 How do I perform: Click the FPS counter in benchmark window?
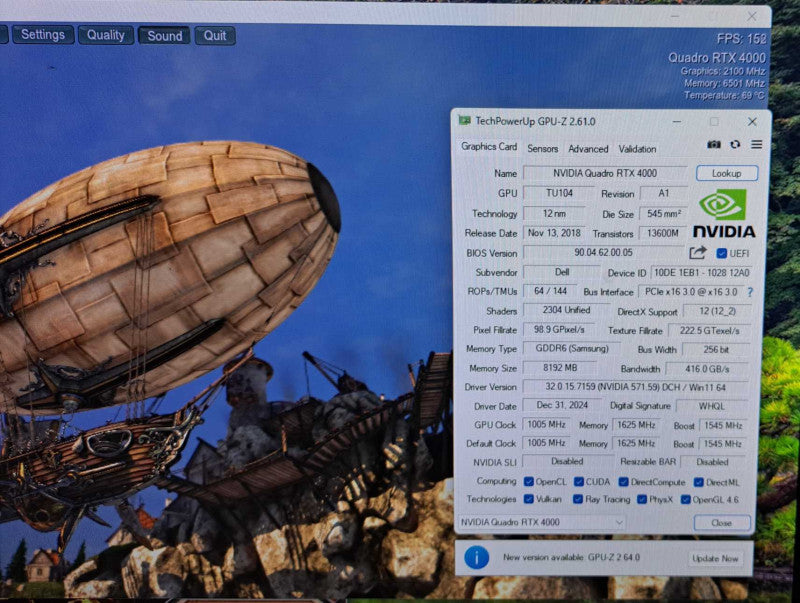[x=741, y=39]
